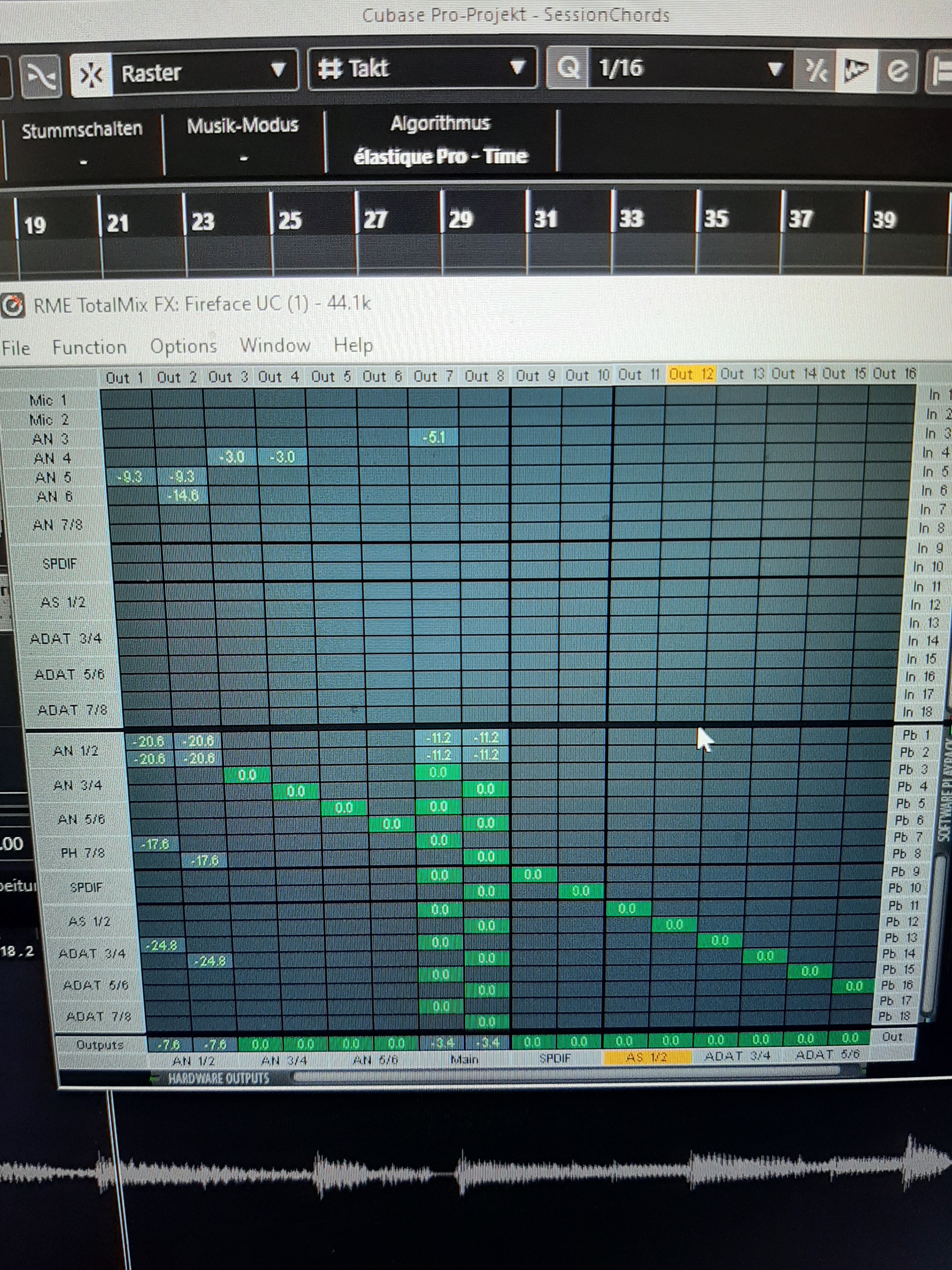Click the Musik-Modus info field
952x1270 pixels.
[x=243, y=141]
